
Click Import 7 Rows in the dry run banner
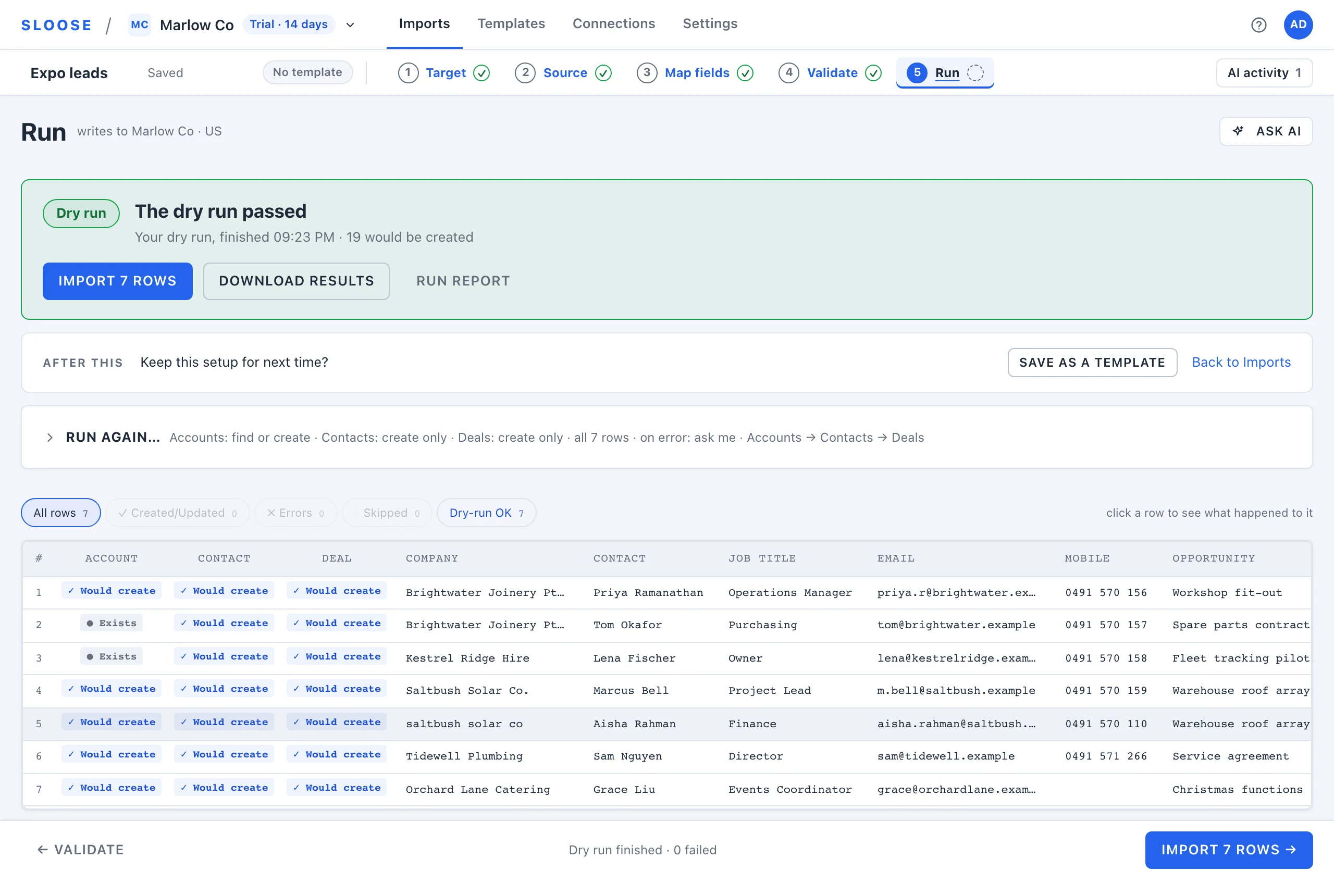117,281
